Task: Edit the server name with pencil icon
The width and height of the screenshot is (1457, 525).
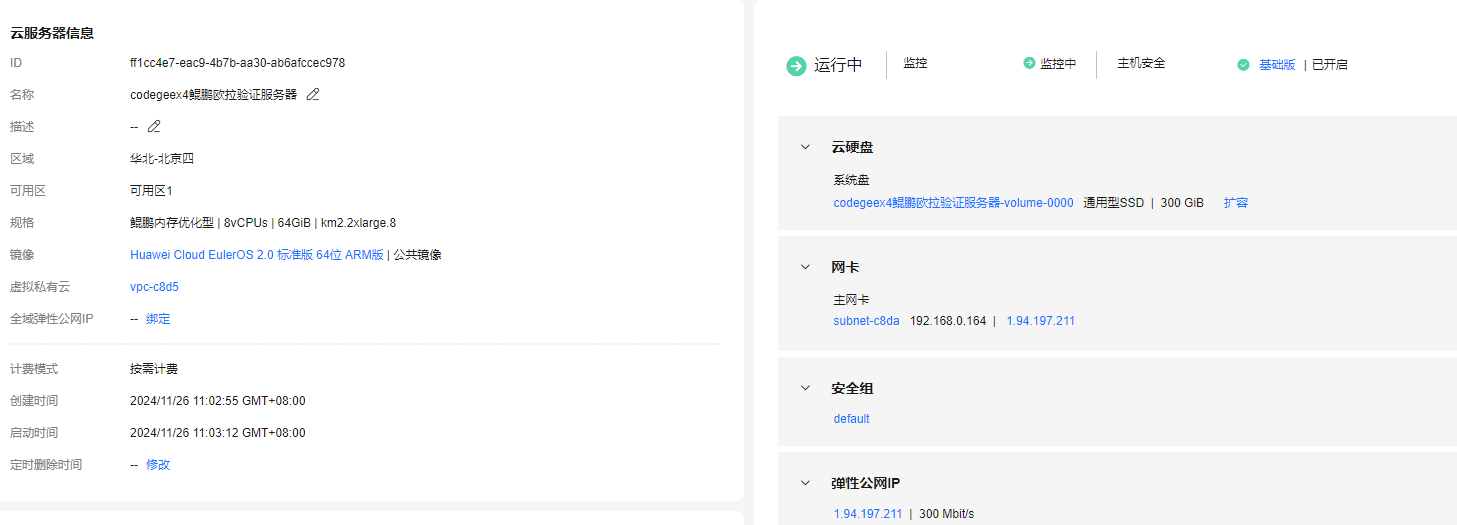Action: pos(313,94)
